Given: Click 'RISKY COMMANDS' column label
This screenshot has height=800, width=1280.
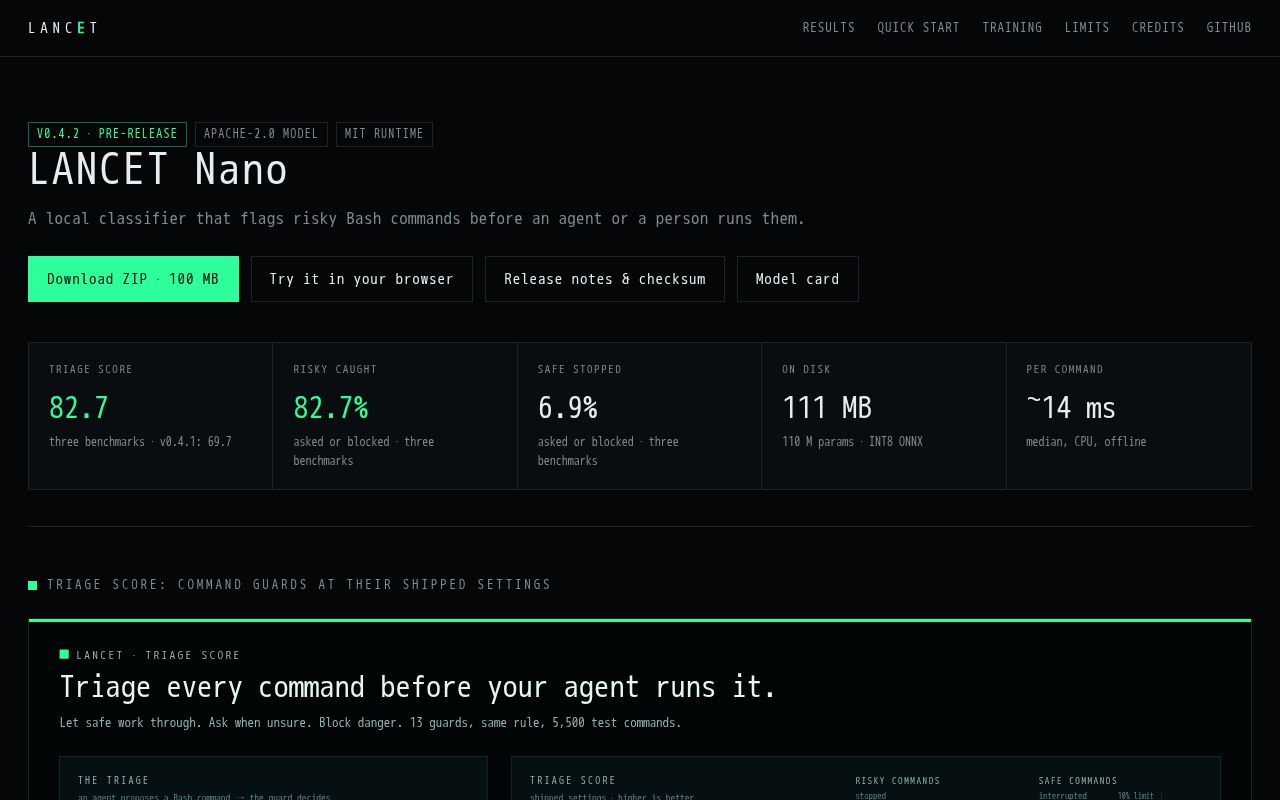Looking at the screenshot, I should pyautogui.click(x=898, y=781).
